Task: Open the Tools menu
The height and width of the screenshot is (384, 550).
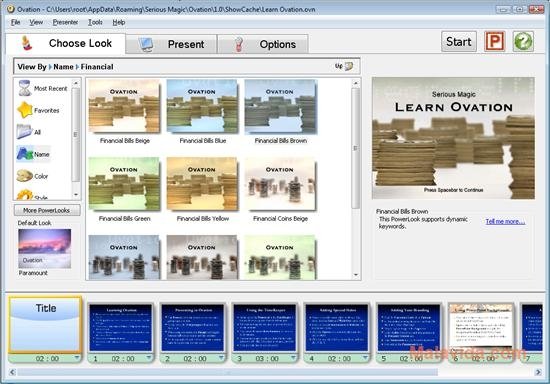Action: (x=95, y=22)
